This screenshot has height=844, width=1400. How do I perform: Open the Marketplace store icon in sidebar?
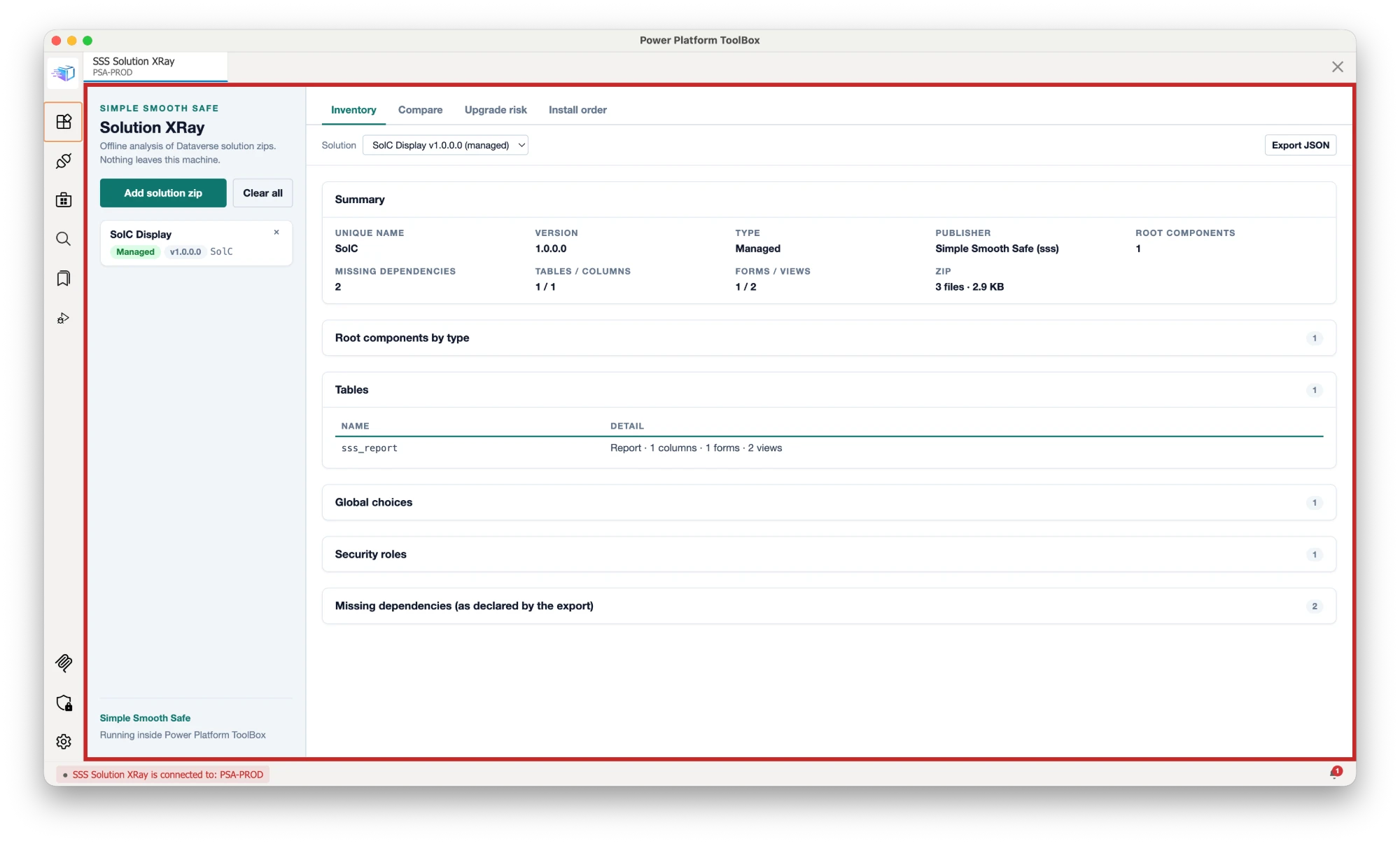64,200
